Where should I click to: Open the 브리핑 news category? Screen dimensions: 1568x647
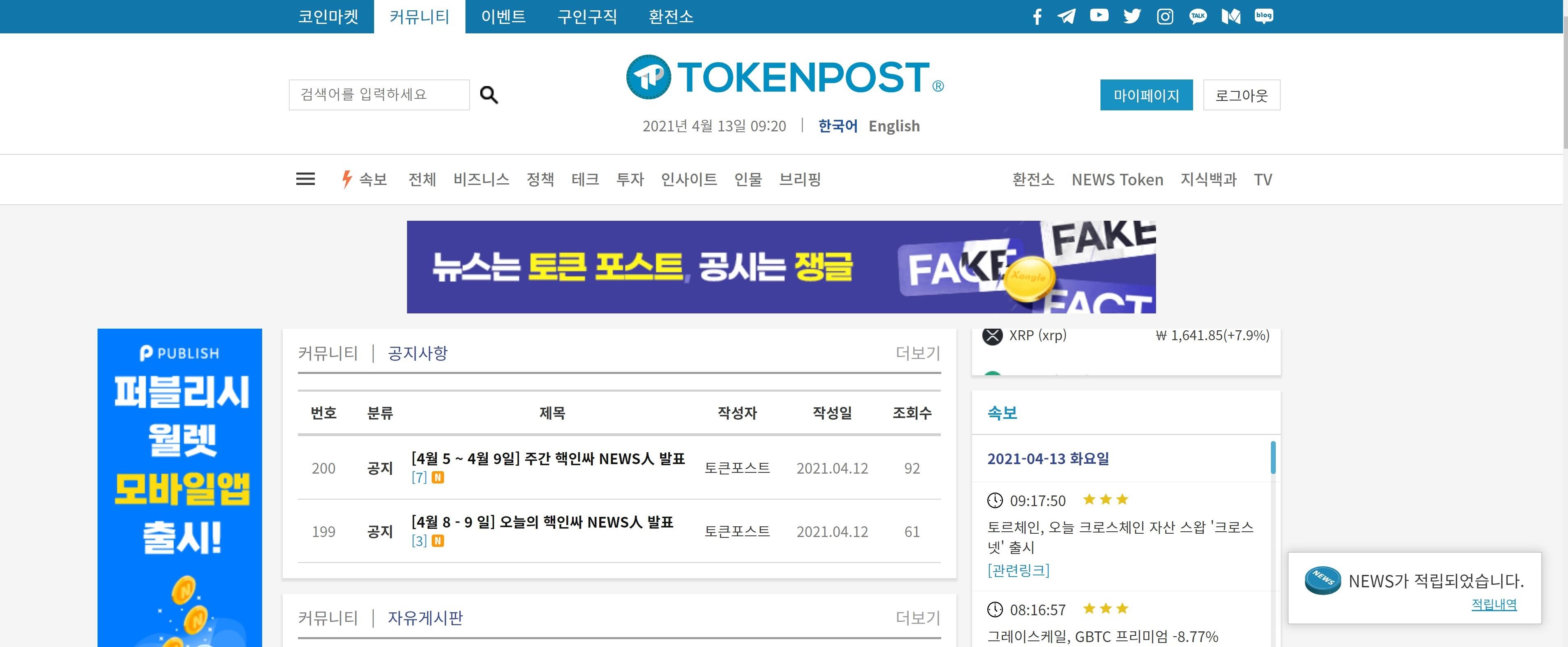(800, 179)
